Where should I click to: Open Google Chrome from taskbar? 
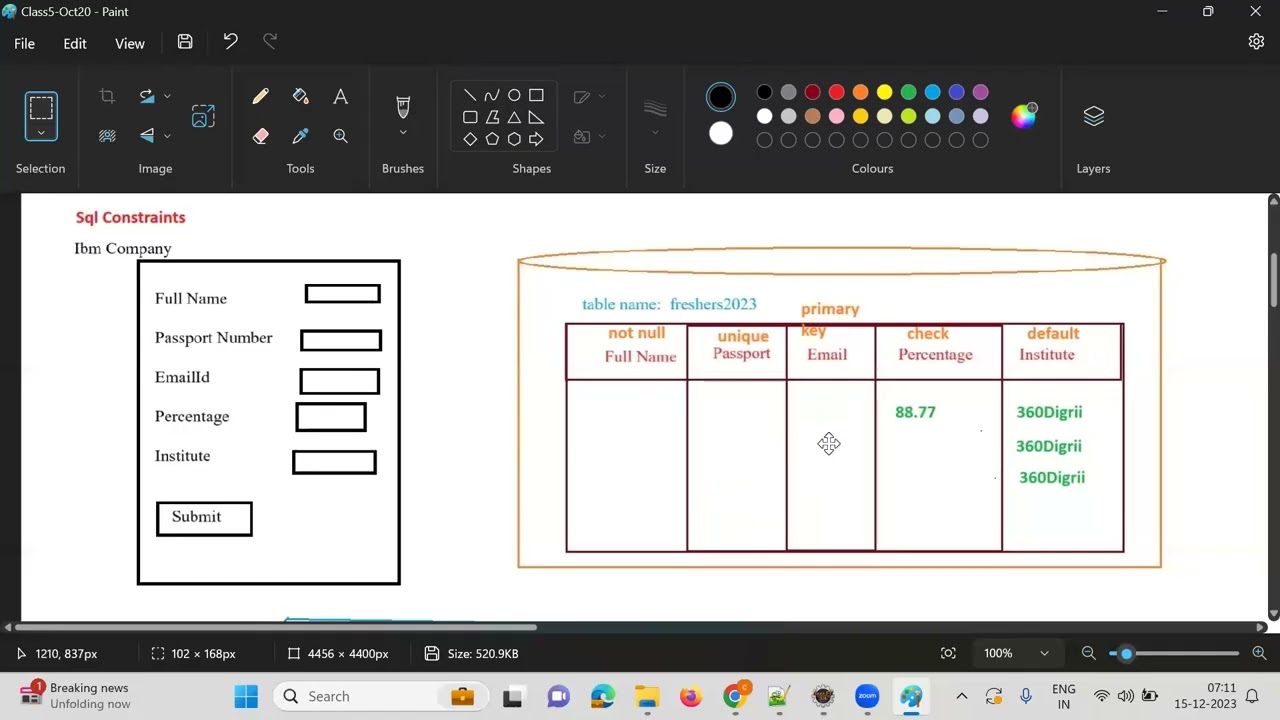735,696
